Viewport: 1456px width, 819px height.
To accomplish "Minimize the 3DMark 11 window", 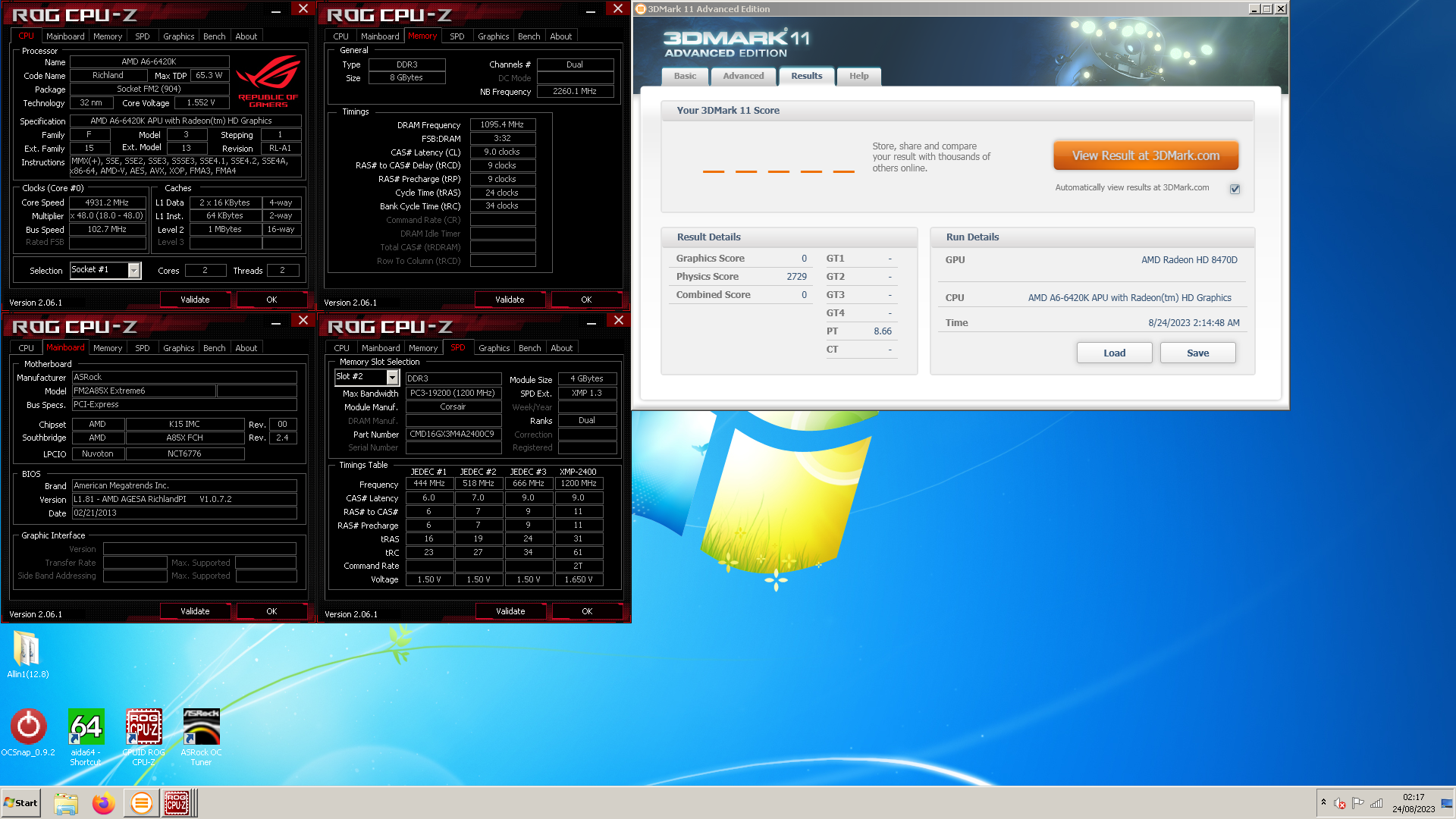I will pyautogui.click(x=1254, y=9).
